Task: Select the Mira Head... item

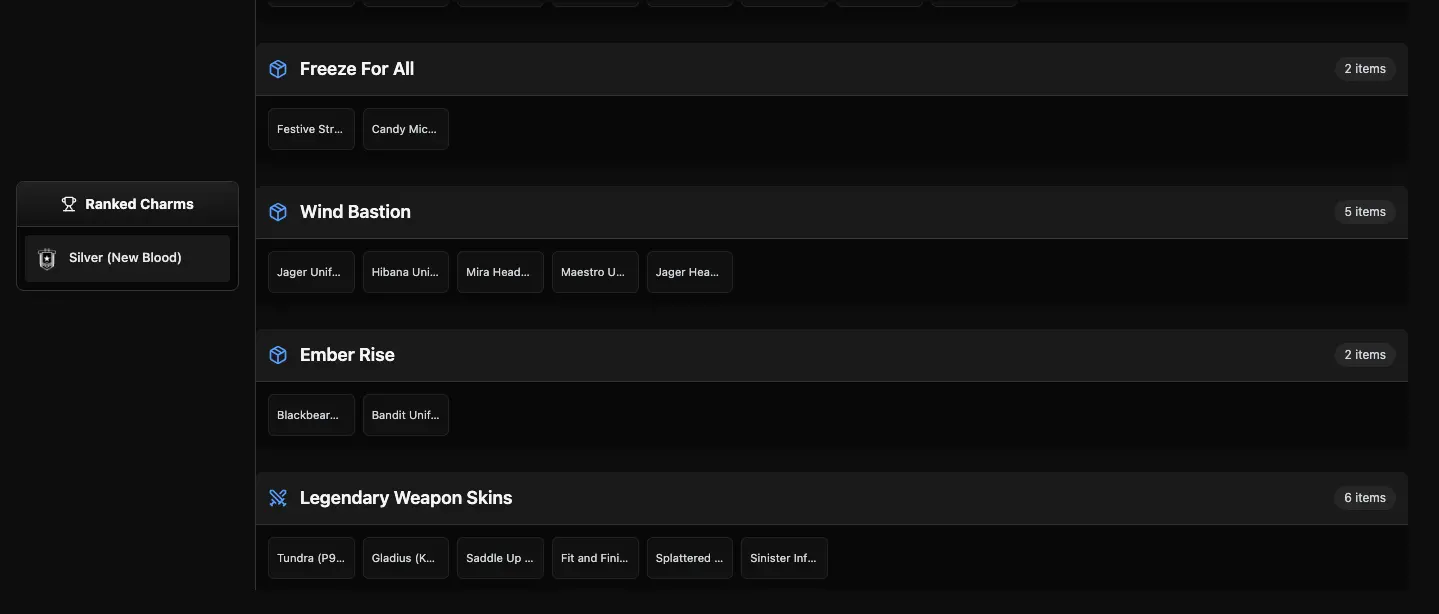Action: point(500,272)
